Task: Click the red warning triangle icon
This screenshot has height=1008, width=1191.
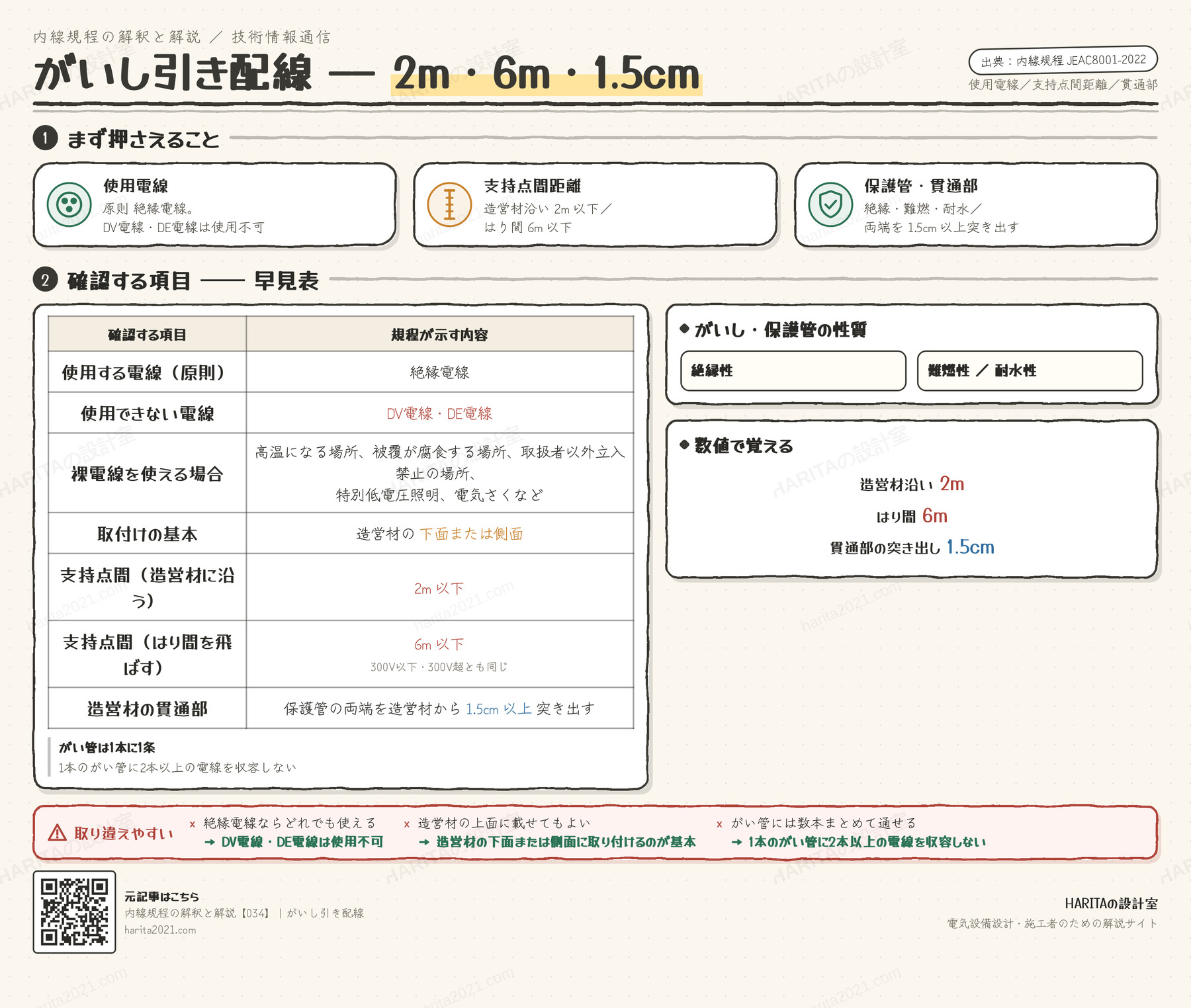Action: click(x=58, y=833)
